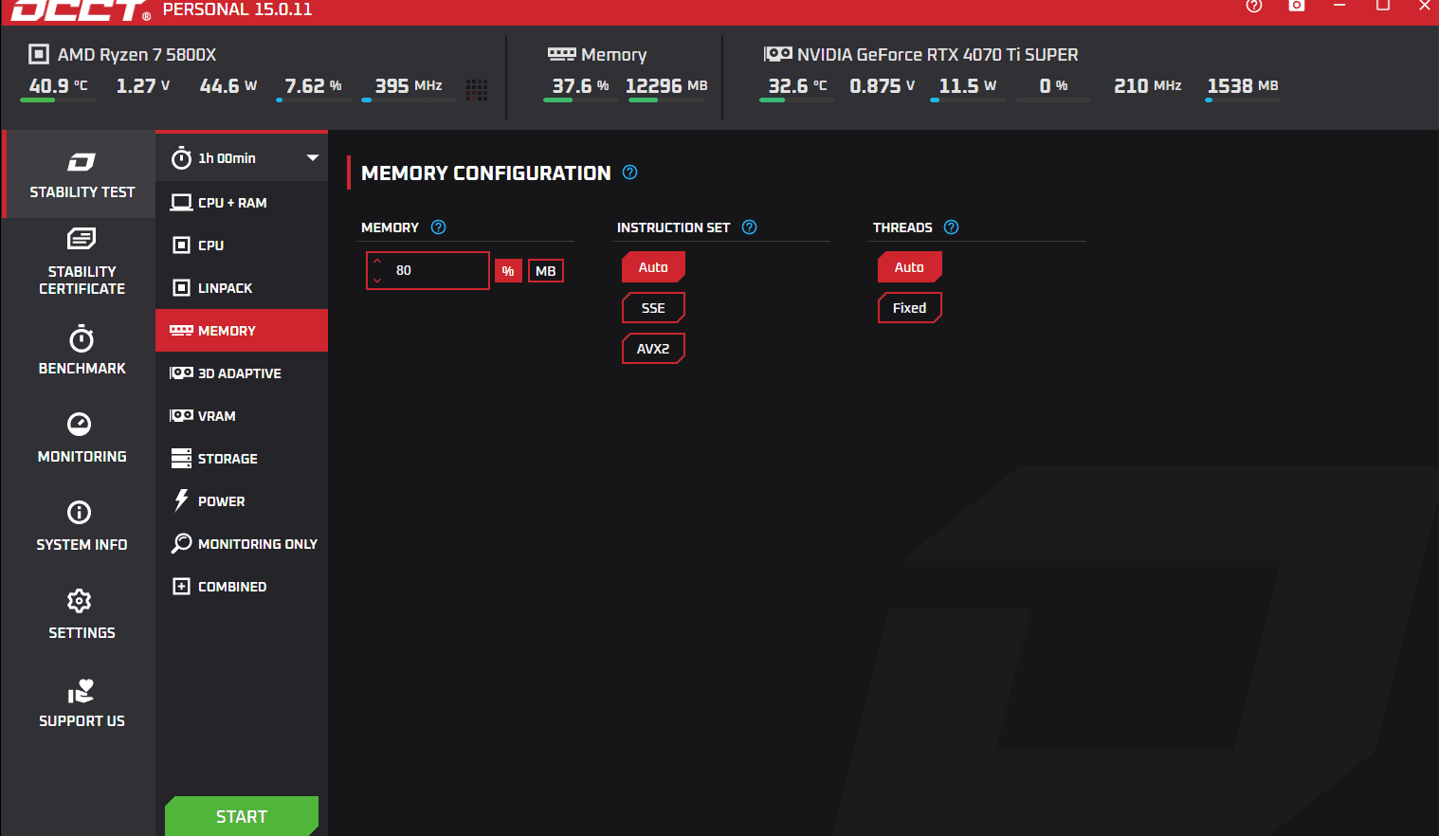1456x836 pixels.
Task: Click the memory usage reading 37.6 %
Action: click(x=581, y=86)
